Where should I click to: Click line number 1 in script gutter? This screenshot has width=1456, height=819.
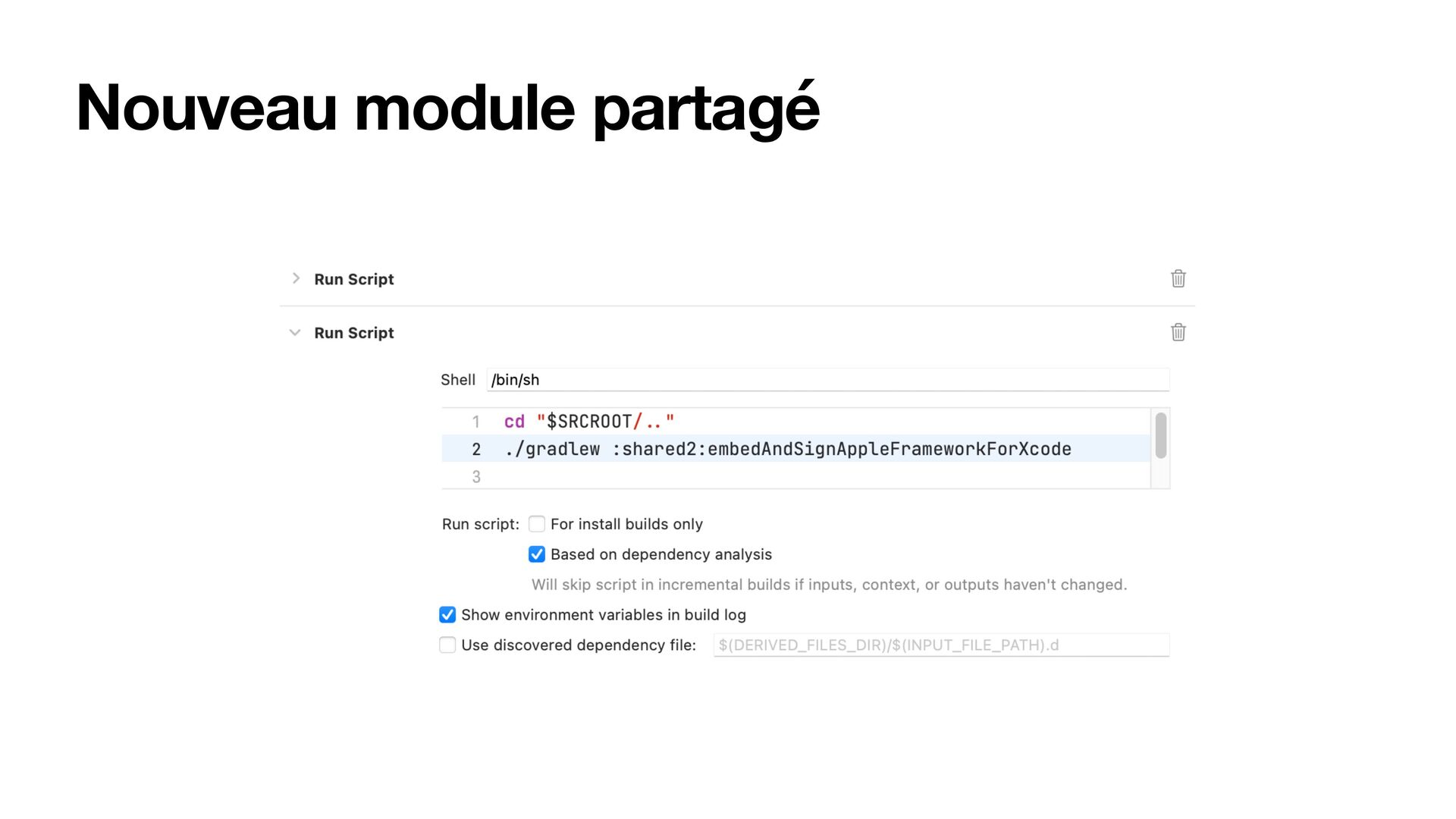(x=476, y=422)
